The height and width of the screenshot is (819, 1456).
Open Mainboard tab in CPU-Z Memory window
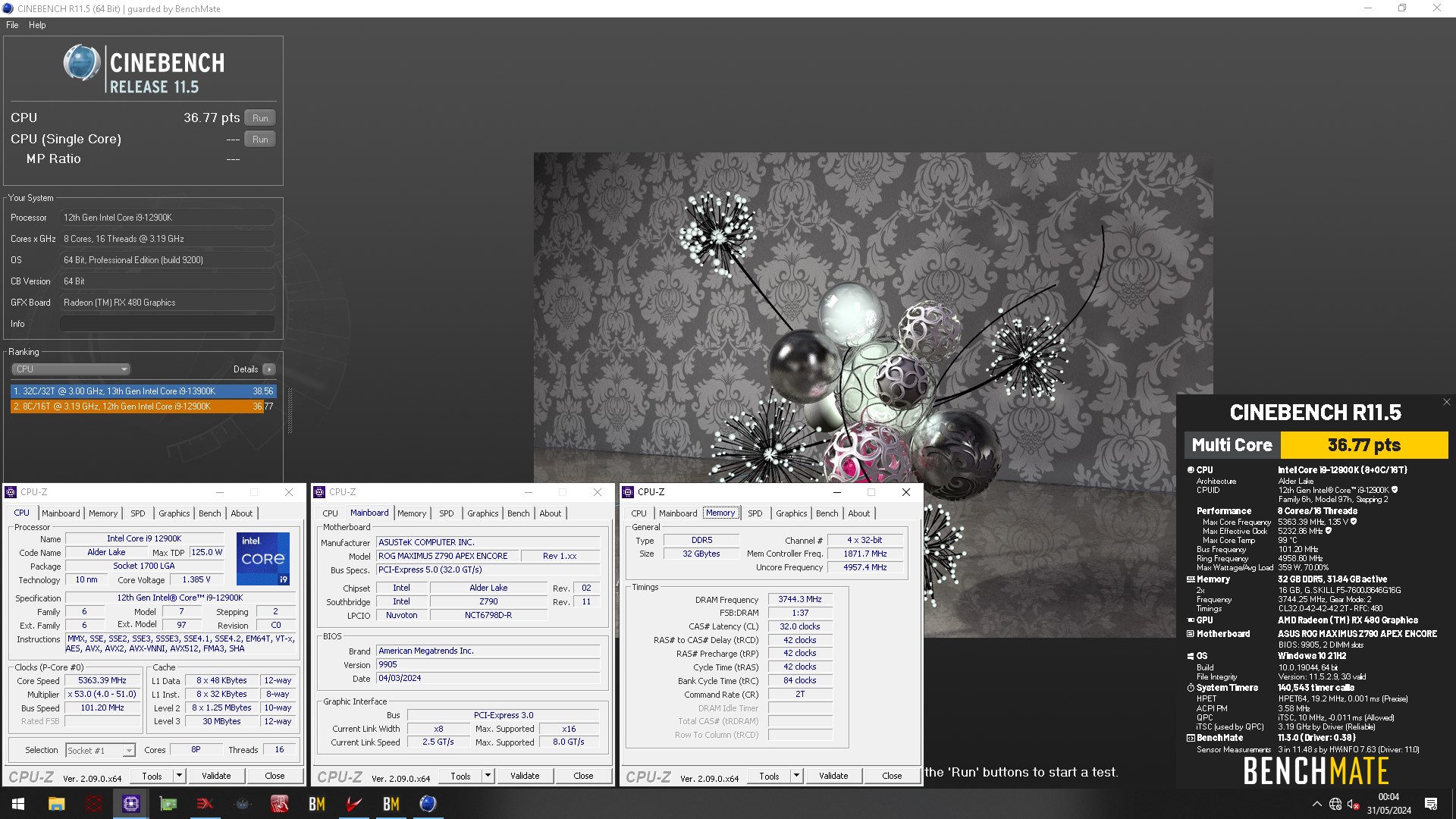(678, 513)
